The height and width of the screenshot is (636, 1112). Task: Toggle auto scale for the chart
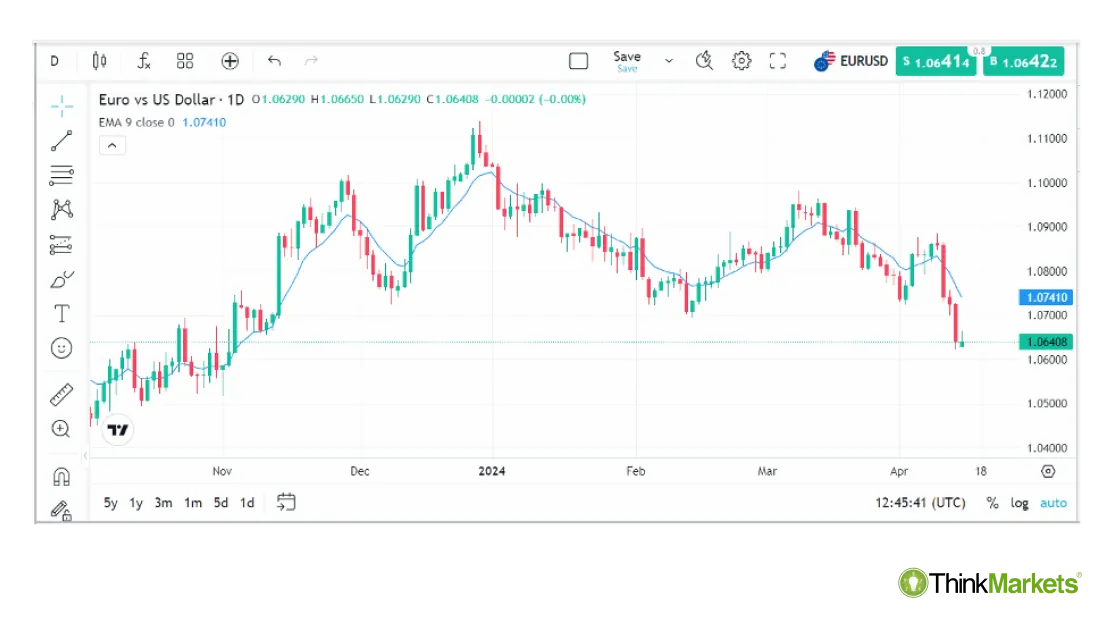[x=1053, y=503]
